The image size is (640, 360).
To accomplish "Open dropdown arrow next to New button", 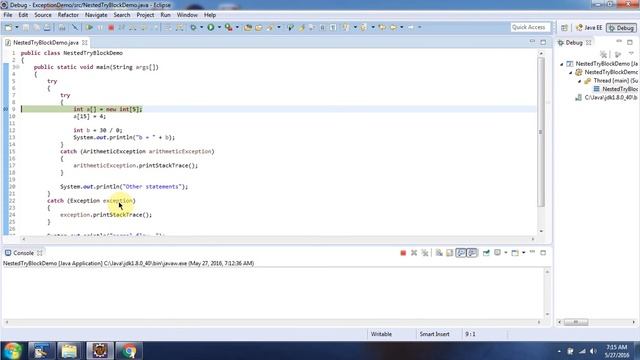I will pos(17,27).
